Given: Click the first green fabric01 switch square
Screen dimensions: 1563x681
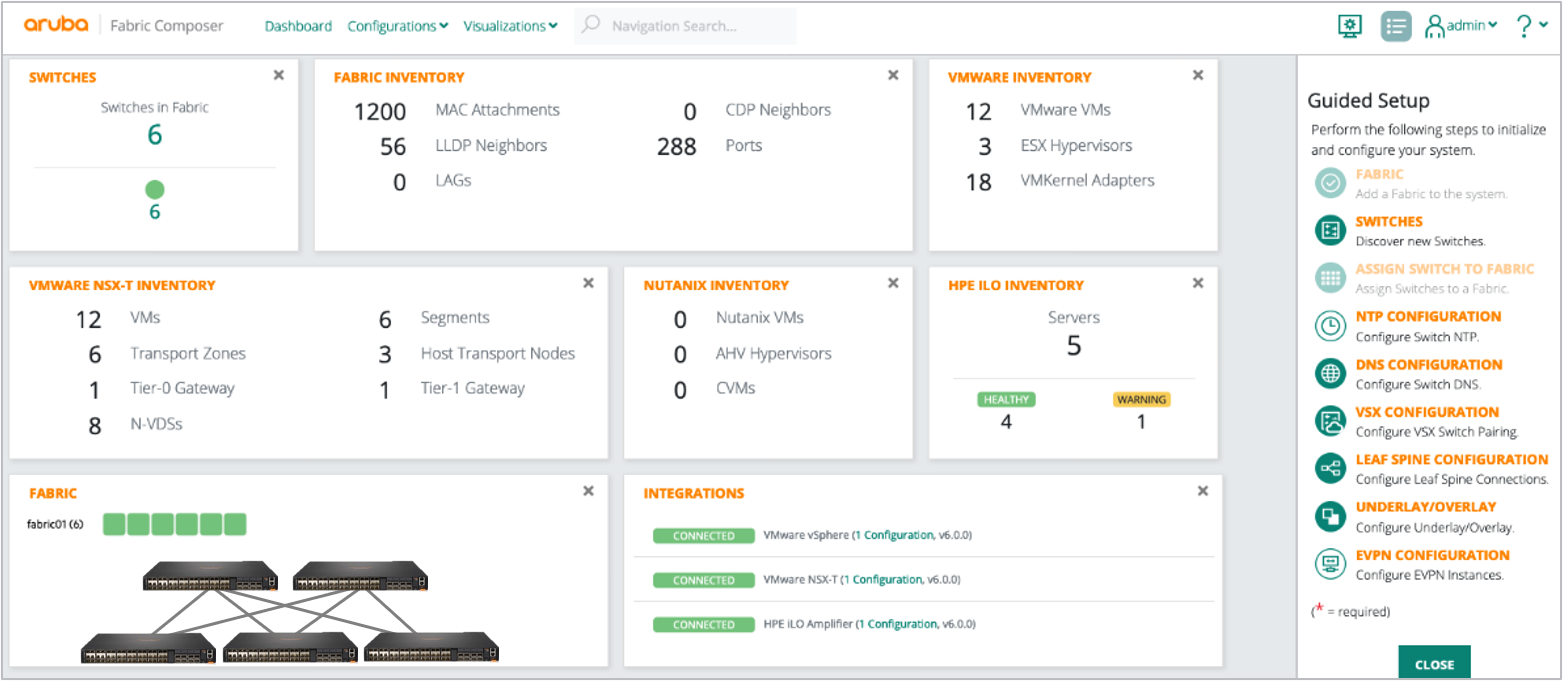Looking at the screenshot, I should click(114, 524).
